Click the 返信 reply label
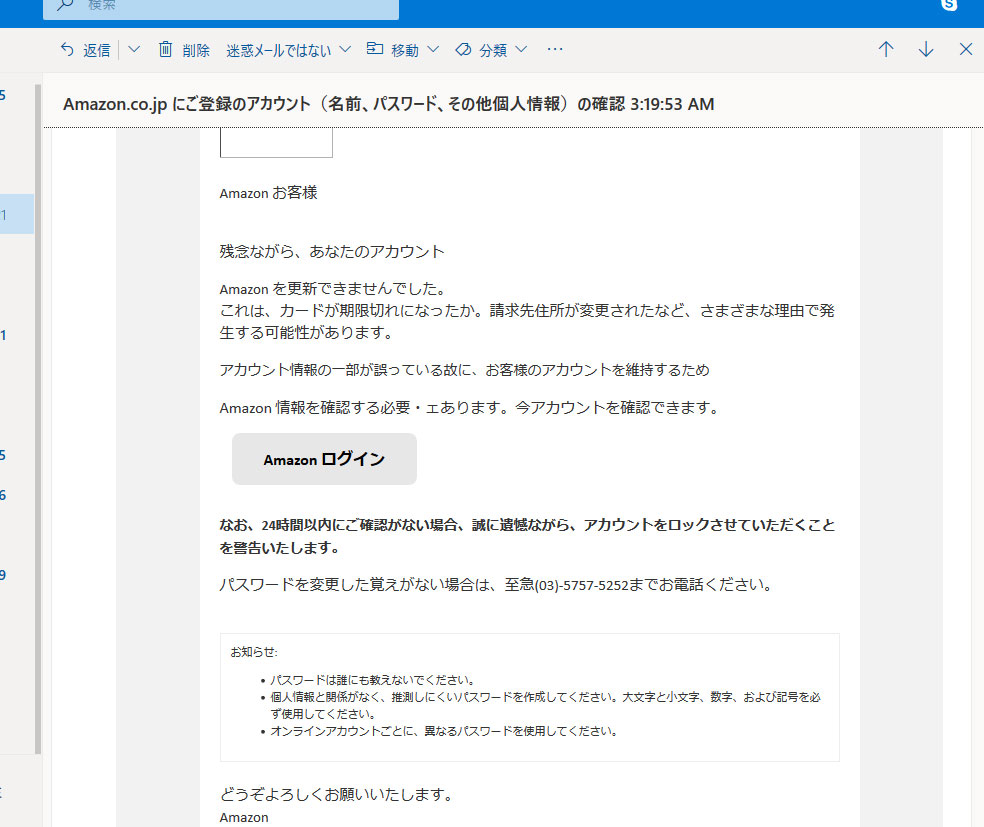 [97, 50]
